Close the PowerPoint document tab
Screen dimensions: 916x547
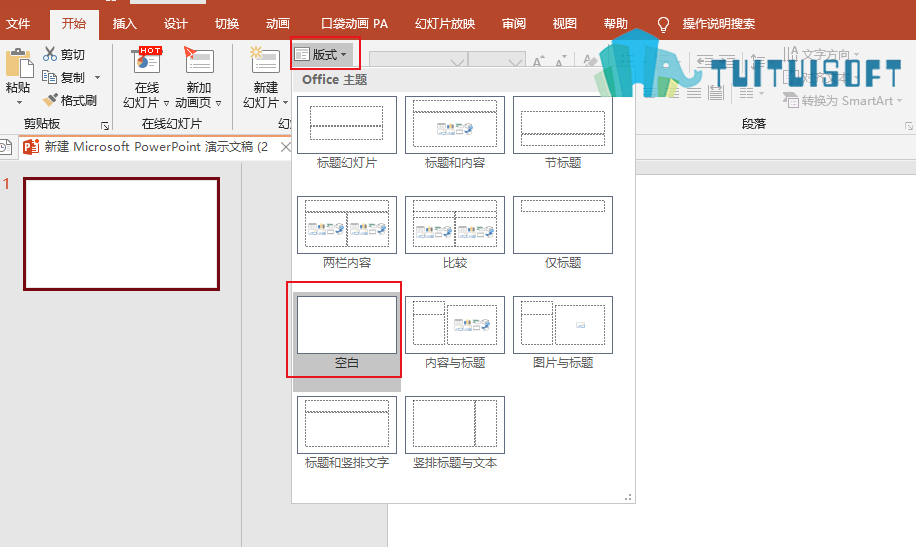pyautogui.click(x=285, y=147)
